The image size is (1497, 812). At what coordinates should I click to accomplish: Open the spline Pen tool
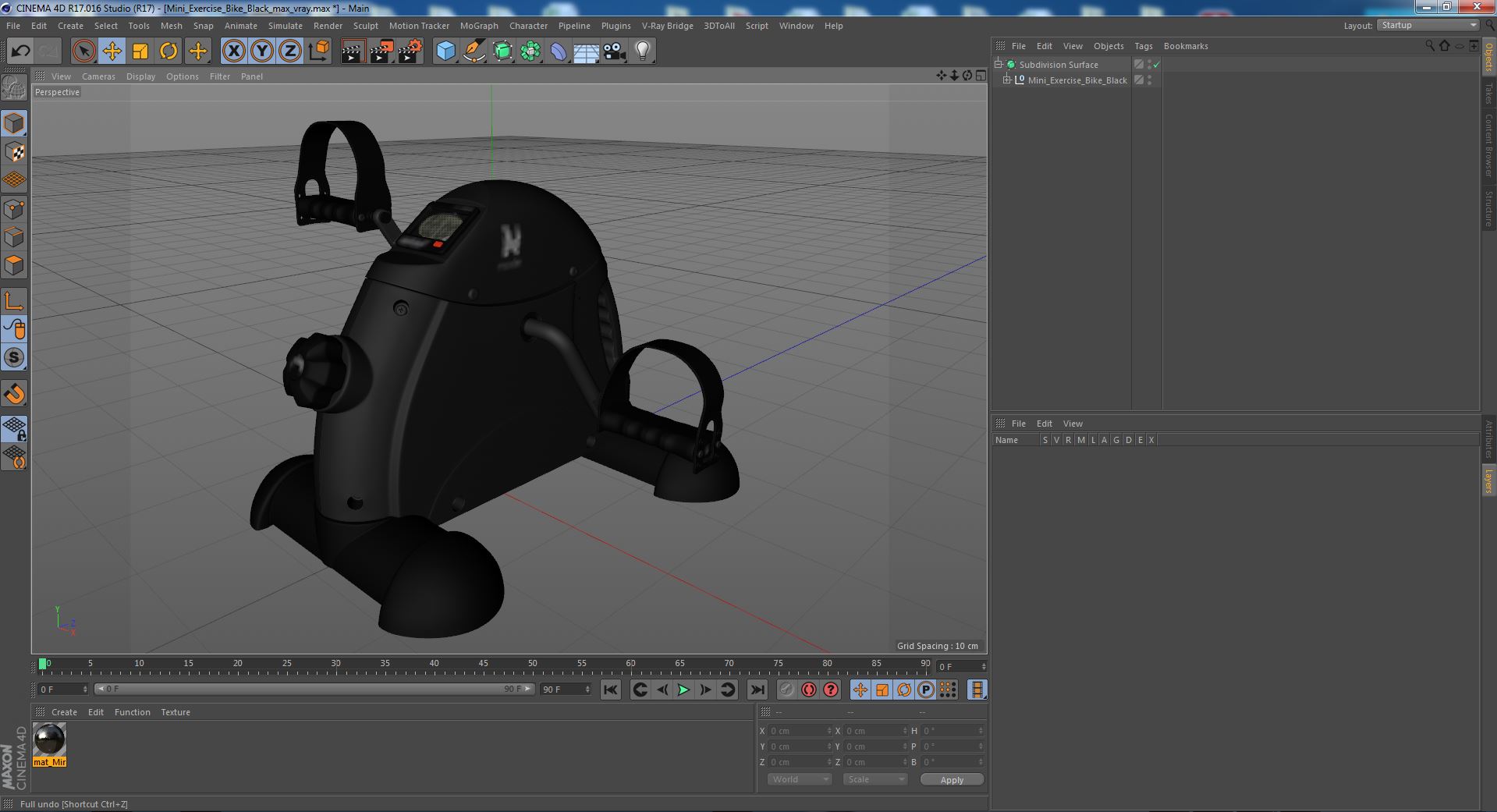[x=474, y=51]
